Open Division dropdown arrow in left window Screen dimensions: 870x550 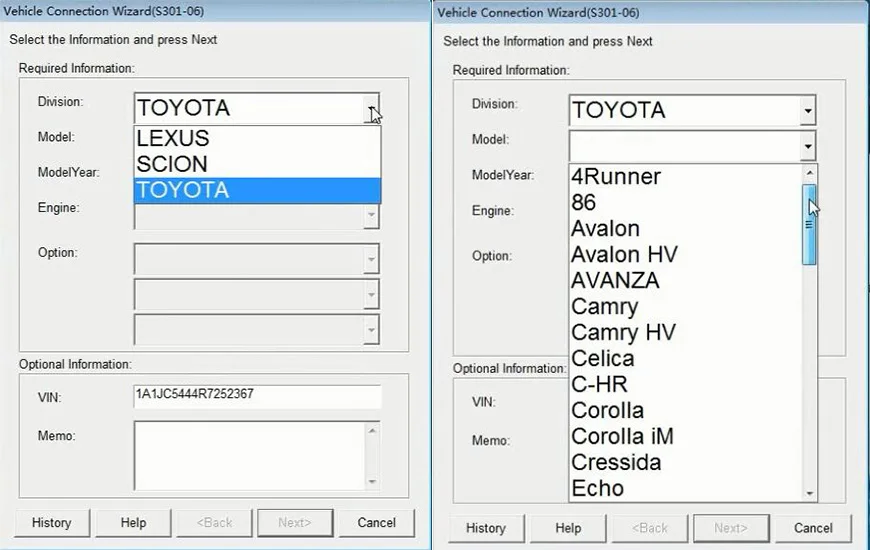click(371, 108)
